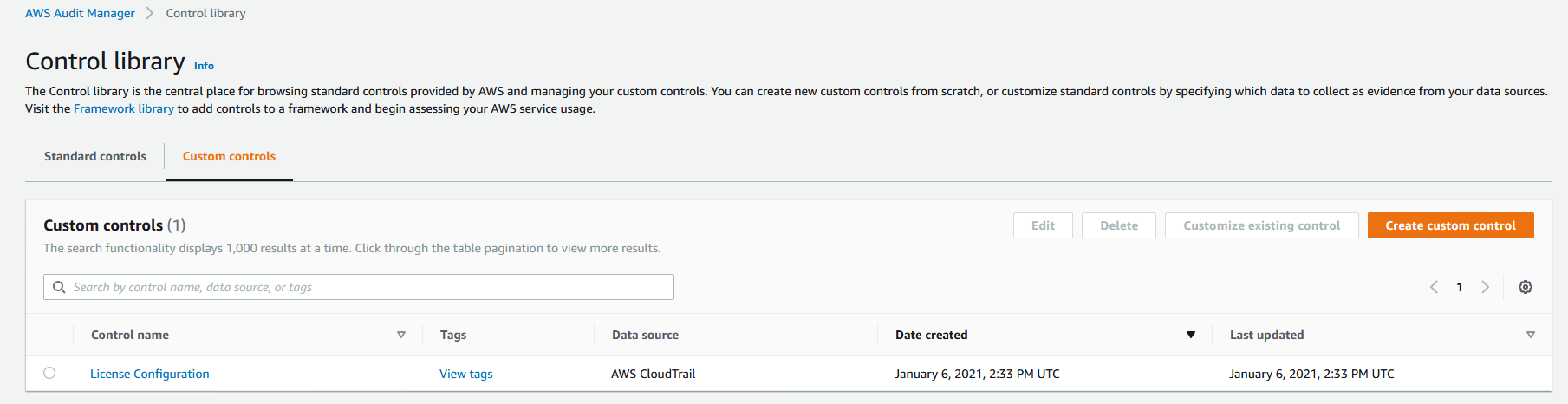Go to previous page arrow

click(x=1434, y=287)
